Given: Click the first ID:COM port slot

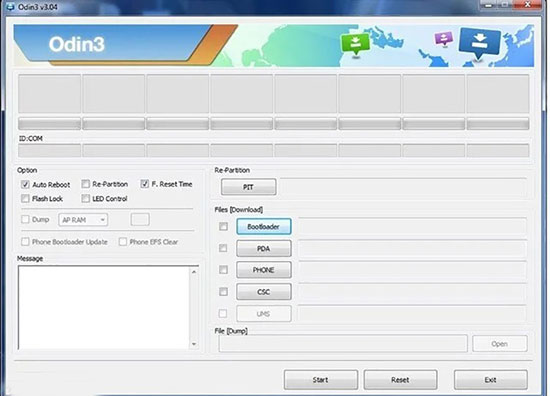Looking at the screenshot, I should (x=49, y=150).
